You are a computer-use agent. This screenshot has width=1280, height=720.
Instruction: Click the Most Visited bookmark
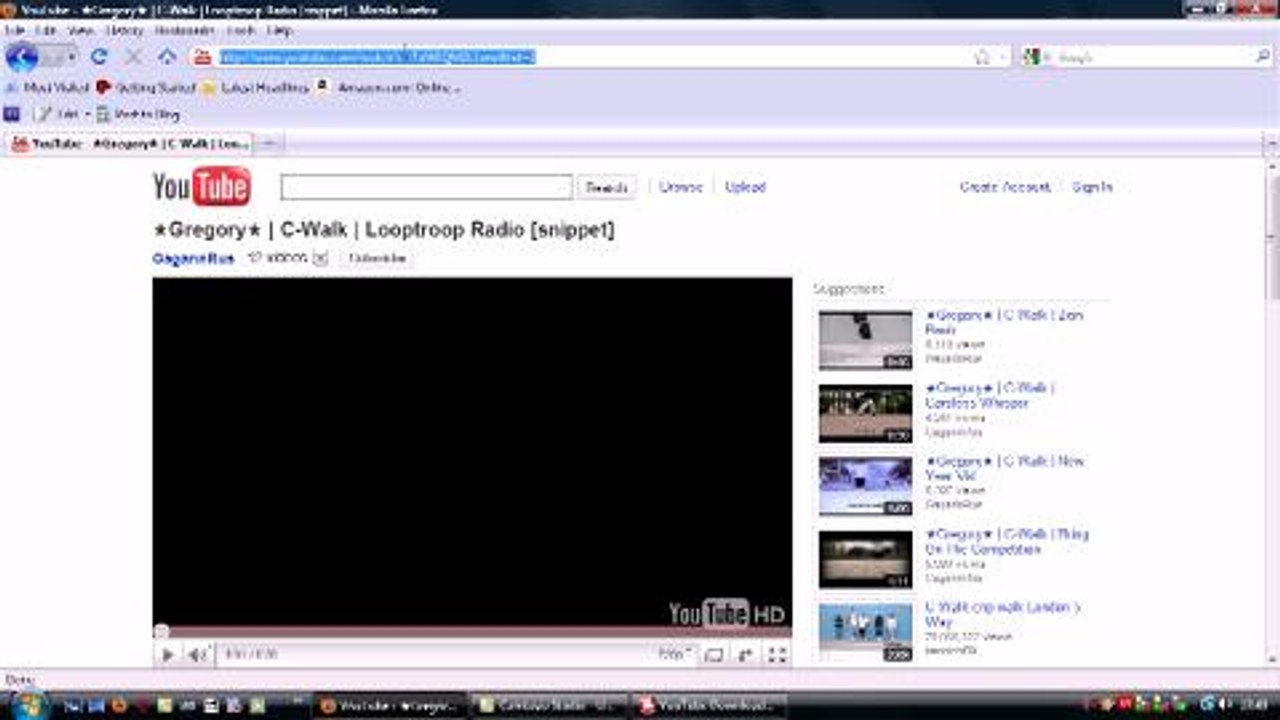(x=48, y=88)
